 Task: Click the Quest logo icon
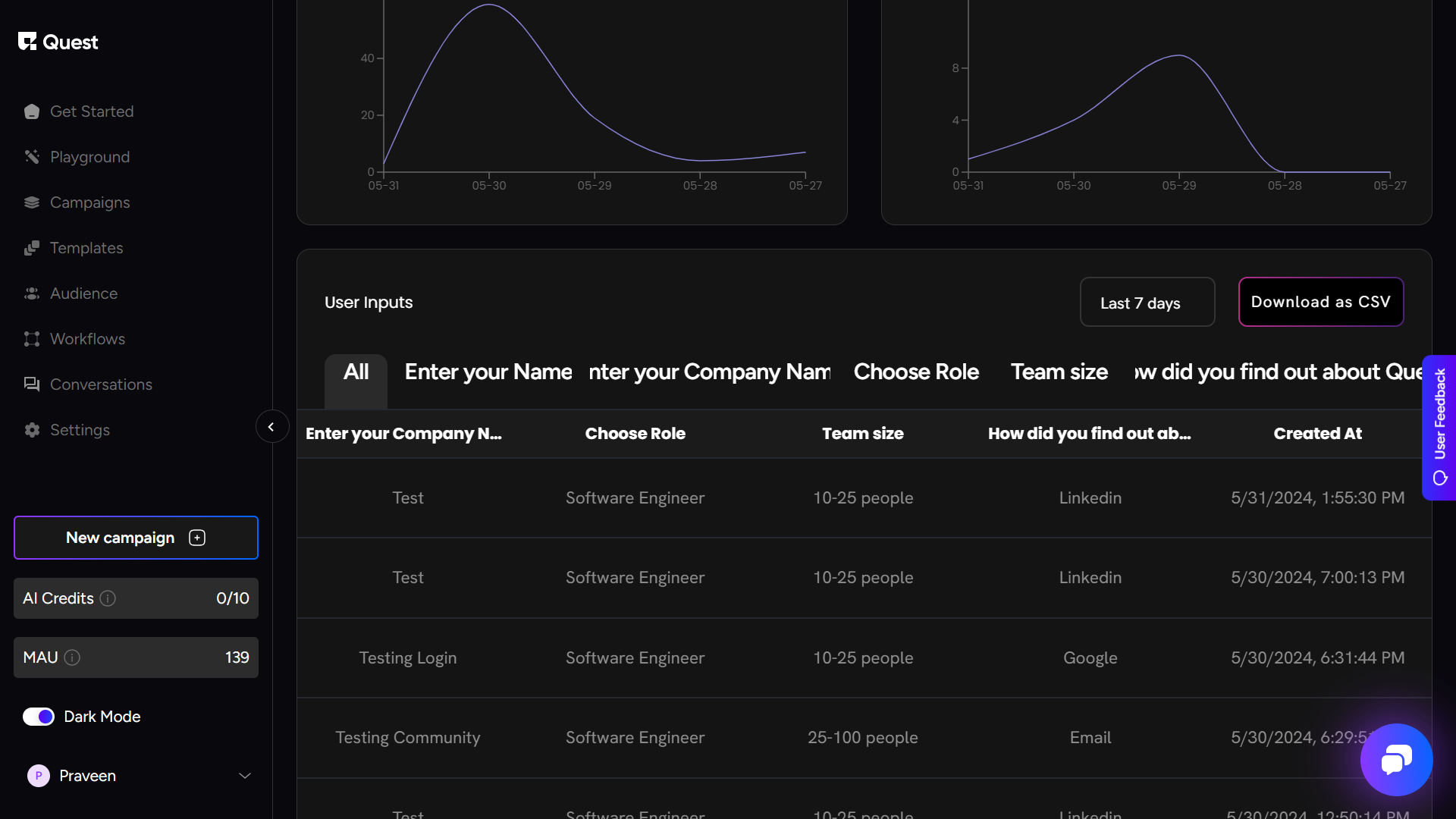27,42
